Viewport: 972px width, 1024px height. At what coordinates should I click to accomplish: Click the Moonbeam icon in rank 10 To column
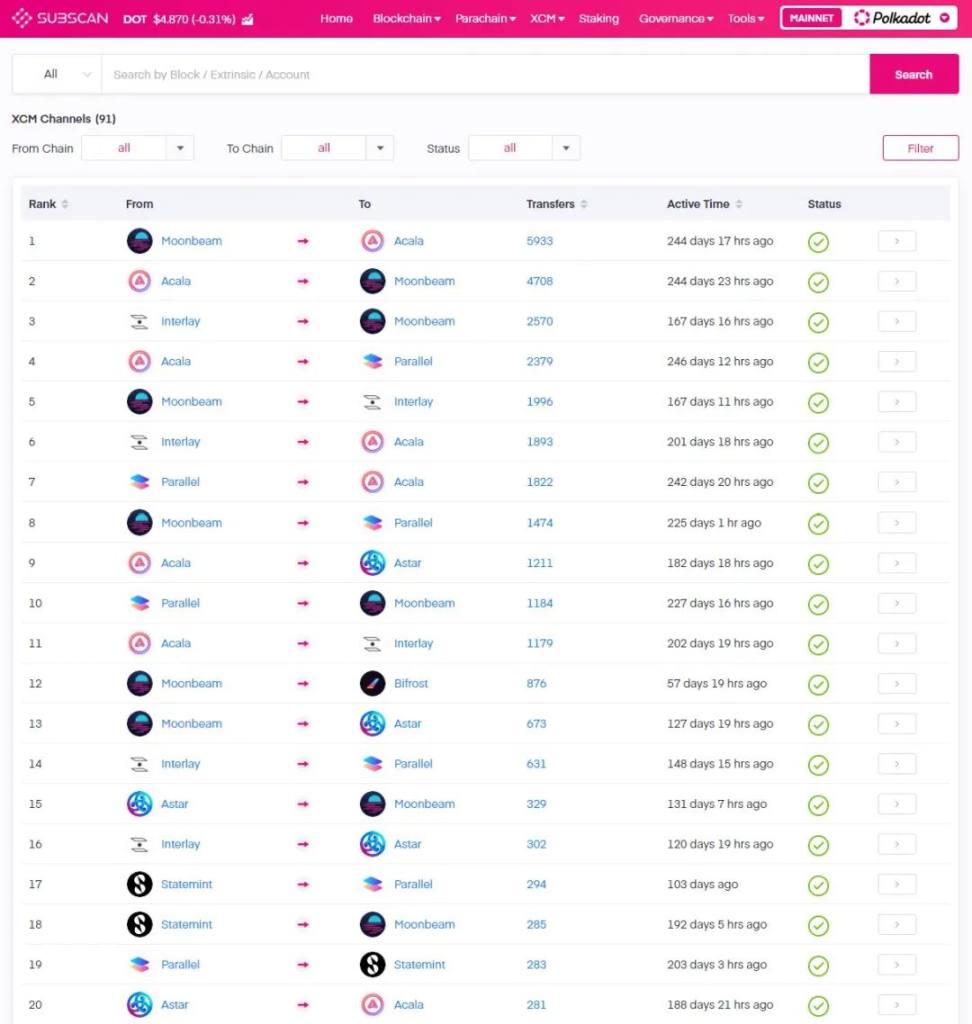(372, 603)
